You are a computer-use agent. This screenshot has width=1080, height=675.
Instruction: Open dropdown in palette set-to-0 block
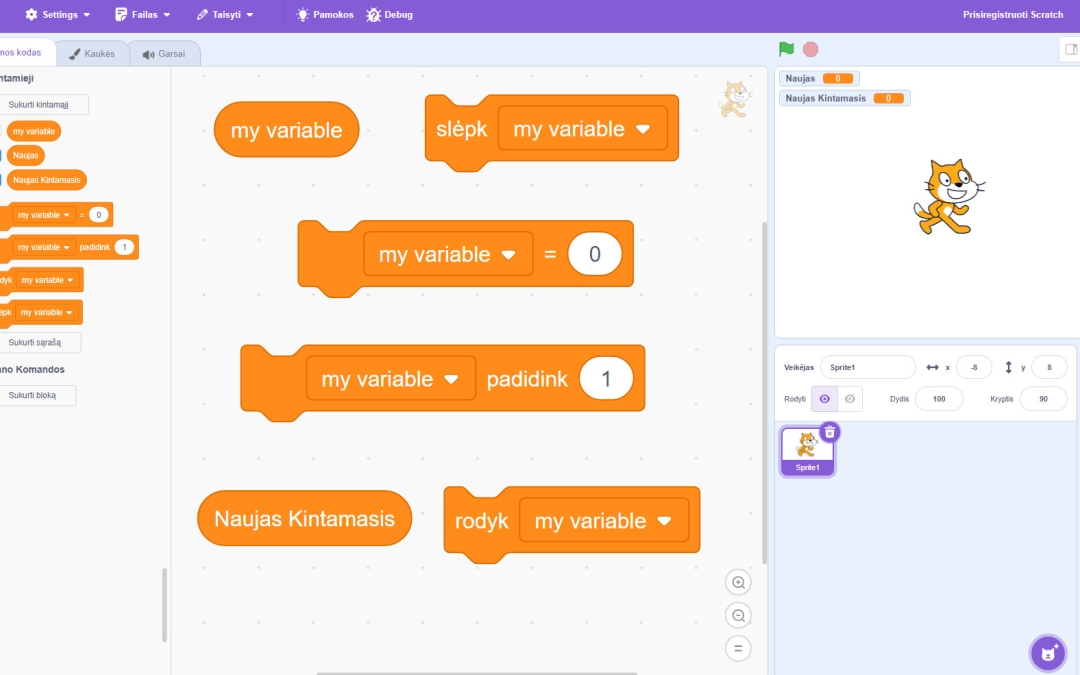pyautogui.click(x=45, y=215)
